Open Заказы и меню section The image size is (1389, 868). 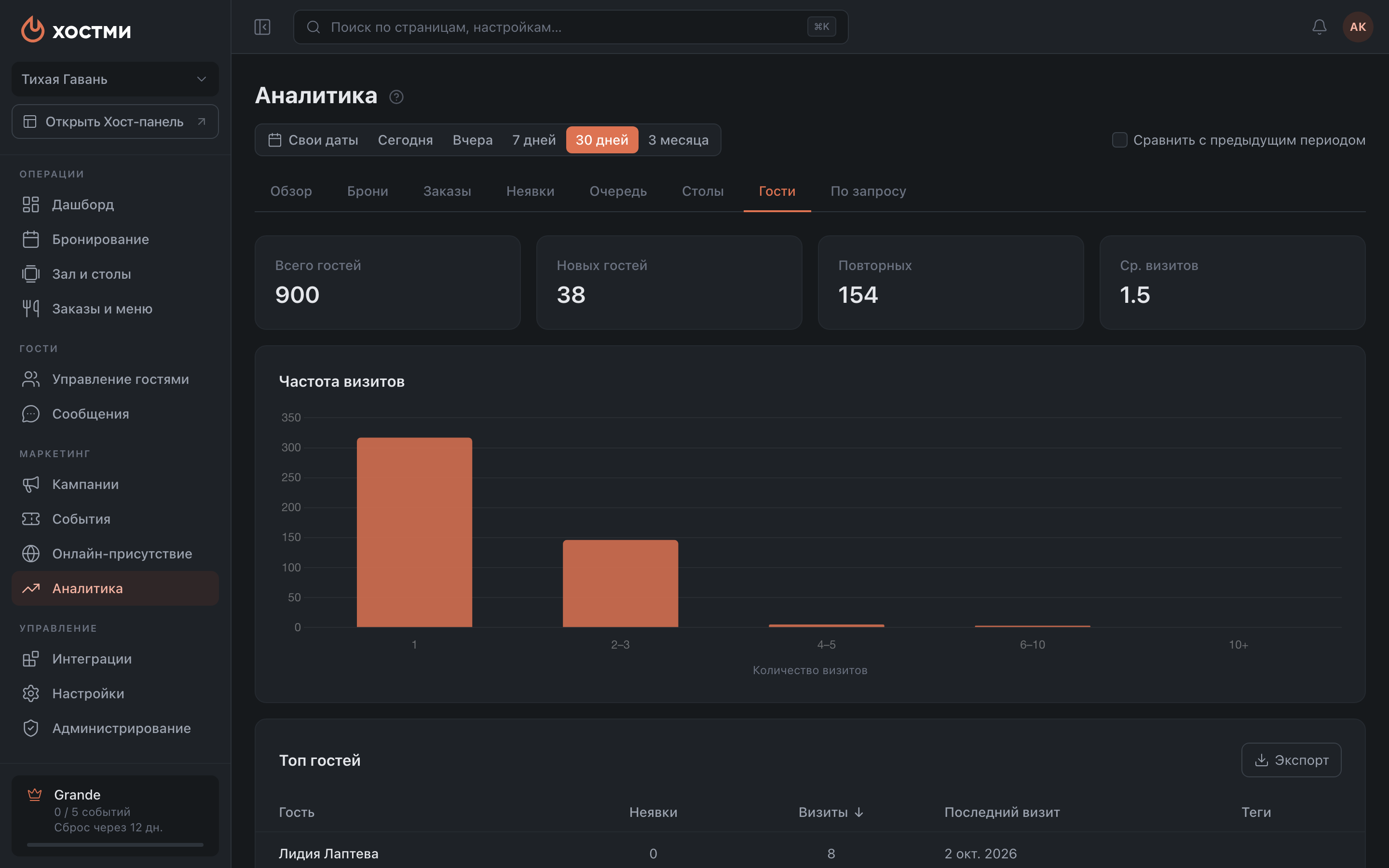point(115,309)
